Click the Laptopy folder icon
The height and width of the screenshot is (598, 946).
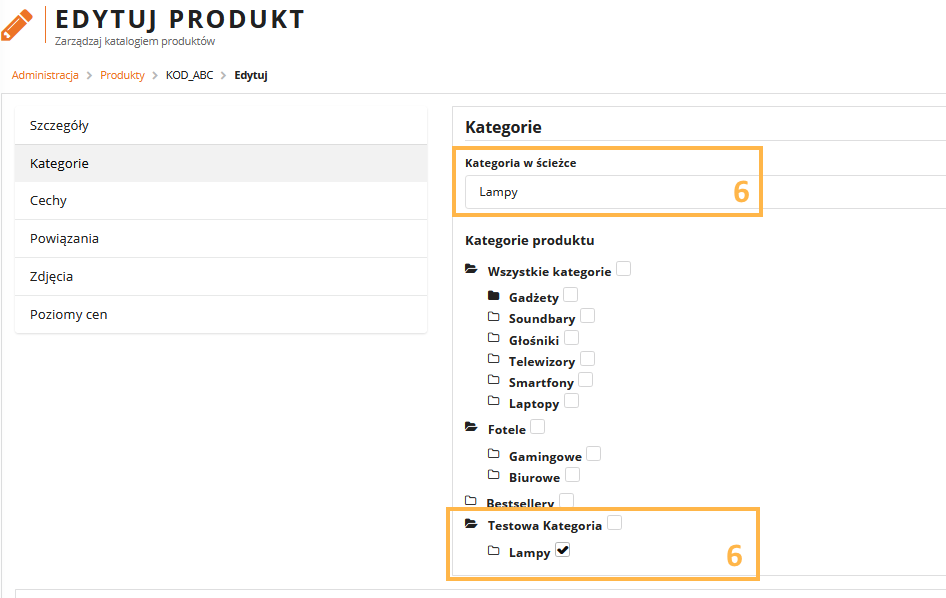(x=493, y=402)
